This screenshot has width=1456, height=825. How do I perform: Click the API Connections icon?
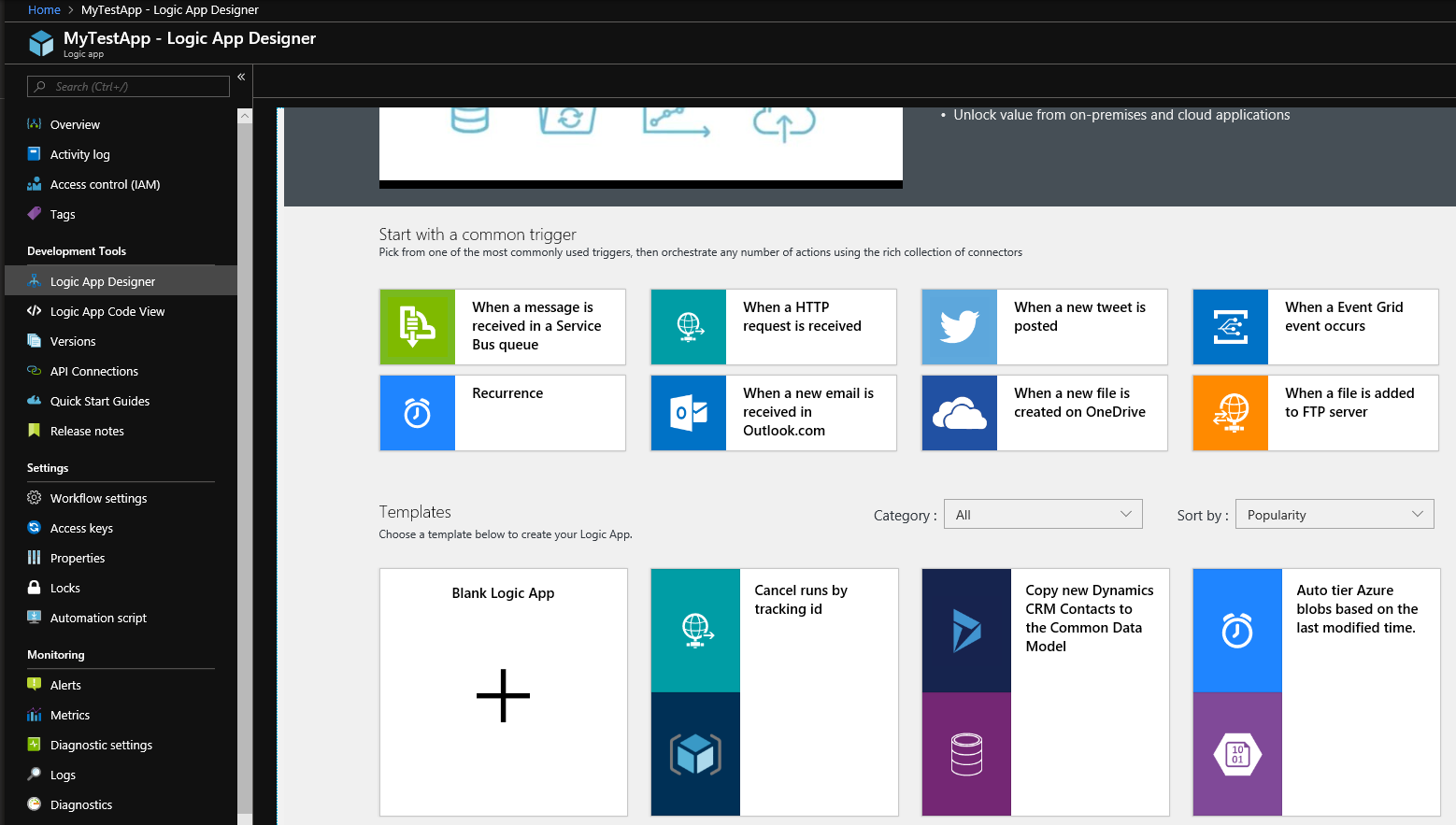click(35, 371)
